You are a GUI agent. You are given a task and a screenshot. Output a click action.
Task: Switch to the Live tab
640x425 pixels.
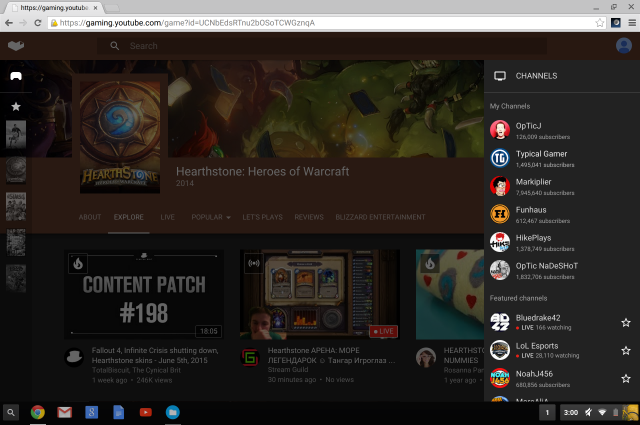tap(167, 217)
